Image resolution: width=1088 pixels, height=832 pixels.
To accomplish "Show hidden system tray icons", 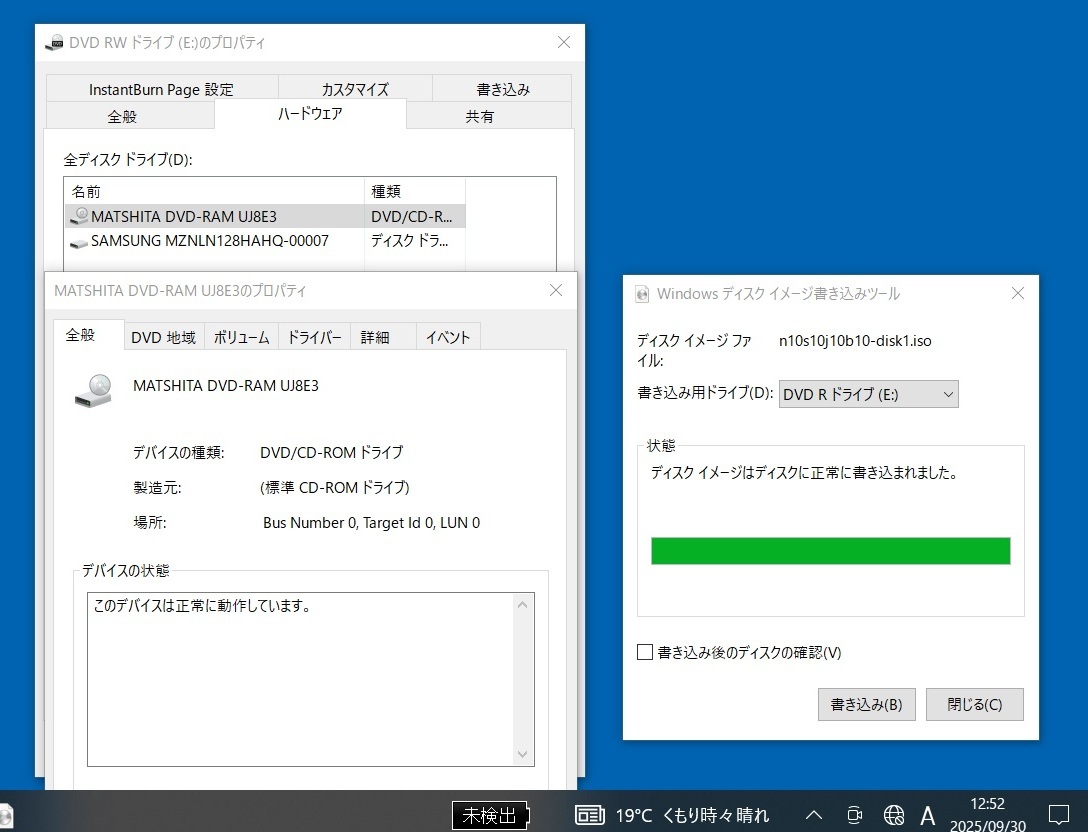I will 813,815.
